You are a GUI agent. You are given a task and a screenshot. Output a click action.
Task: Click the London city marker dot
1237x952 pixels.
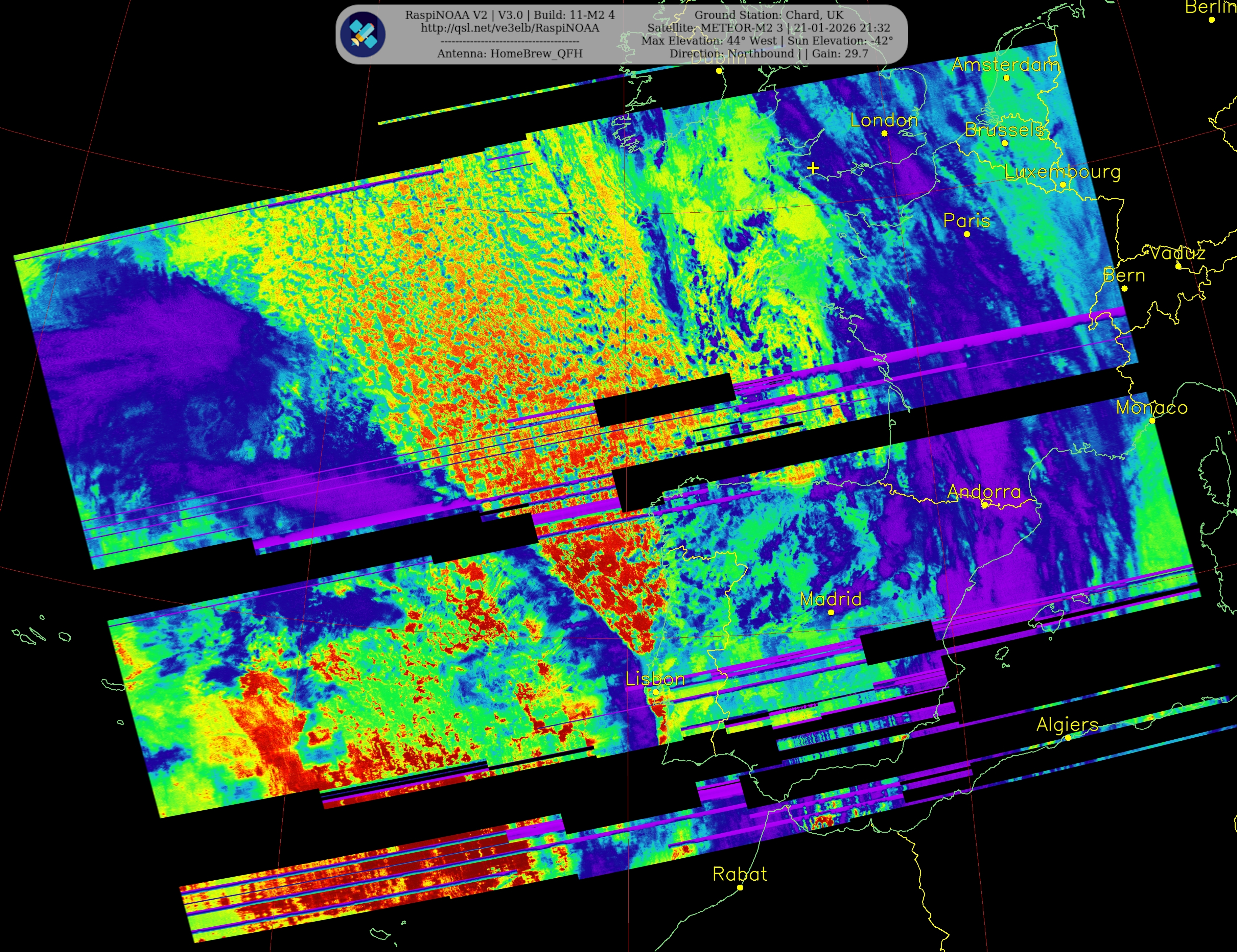884,134
